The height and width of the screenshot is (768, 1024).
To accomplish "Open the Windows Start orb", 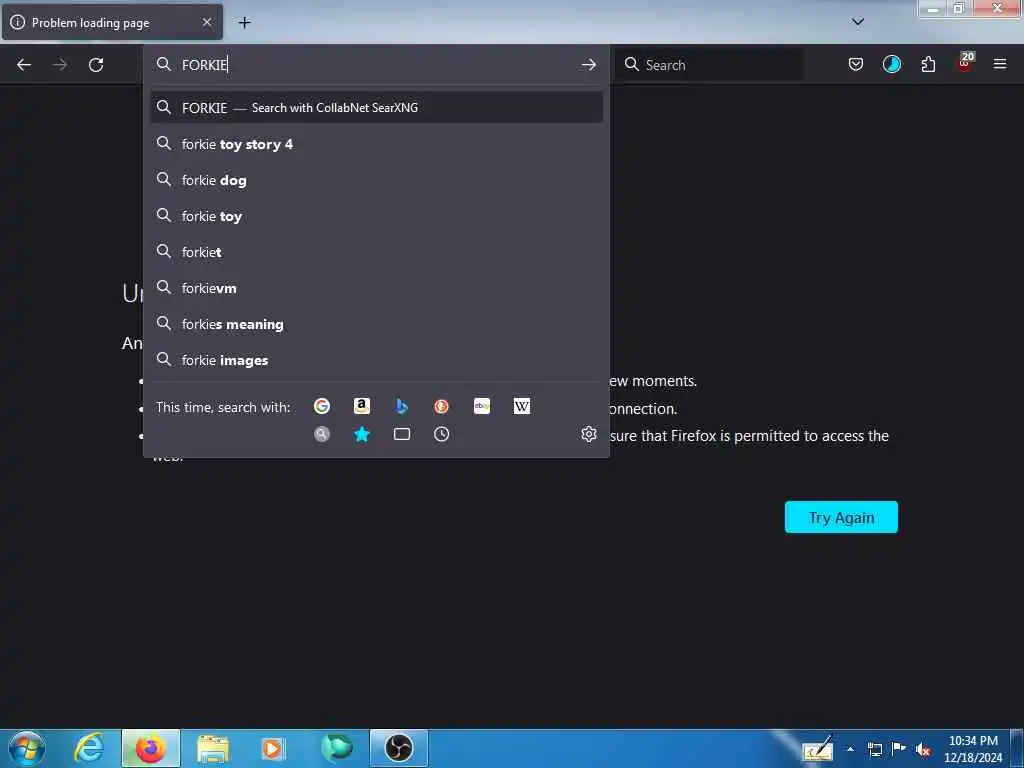I will [27, 748].
